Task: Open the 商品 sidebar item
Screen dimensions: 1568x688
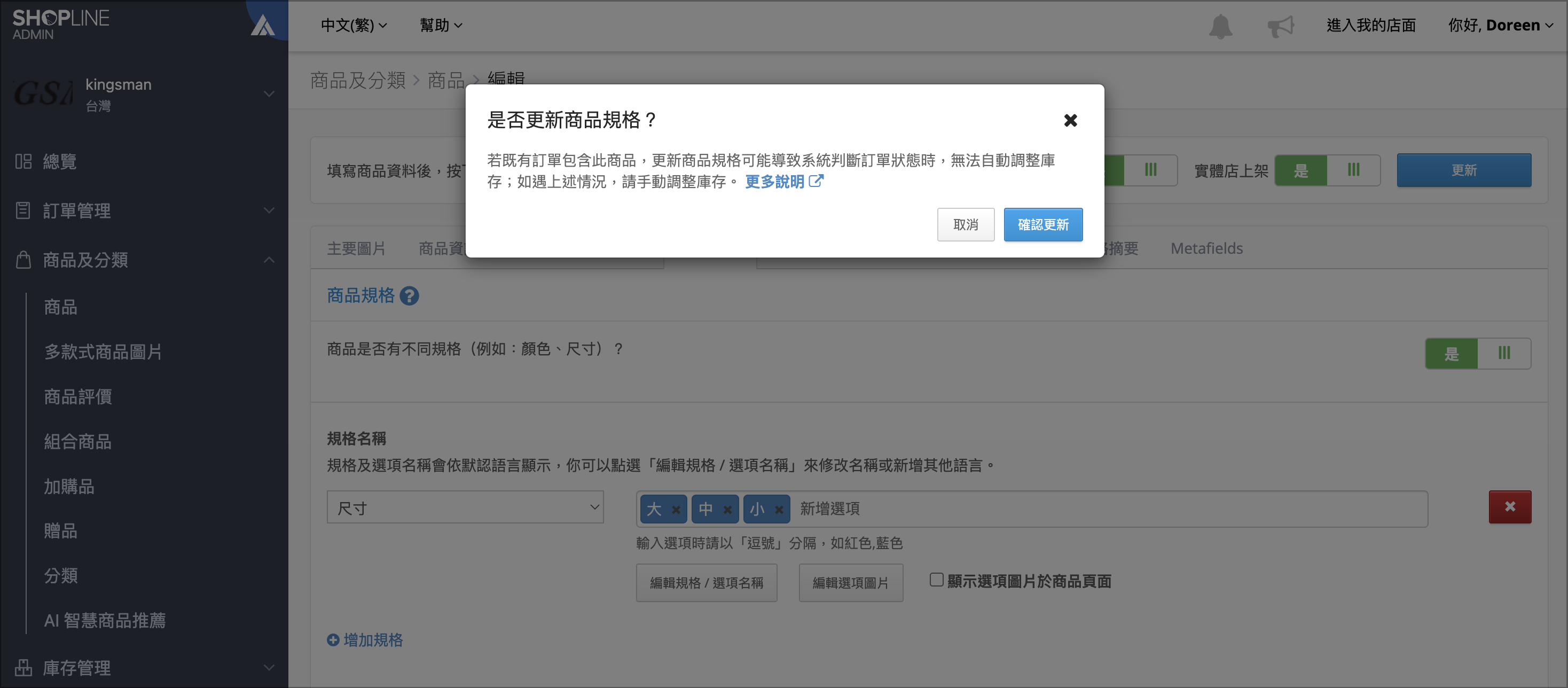Action: pyautogui.click(x=60, y=307)
